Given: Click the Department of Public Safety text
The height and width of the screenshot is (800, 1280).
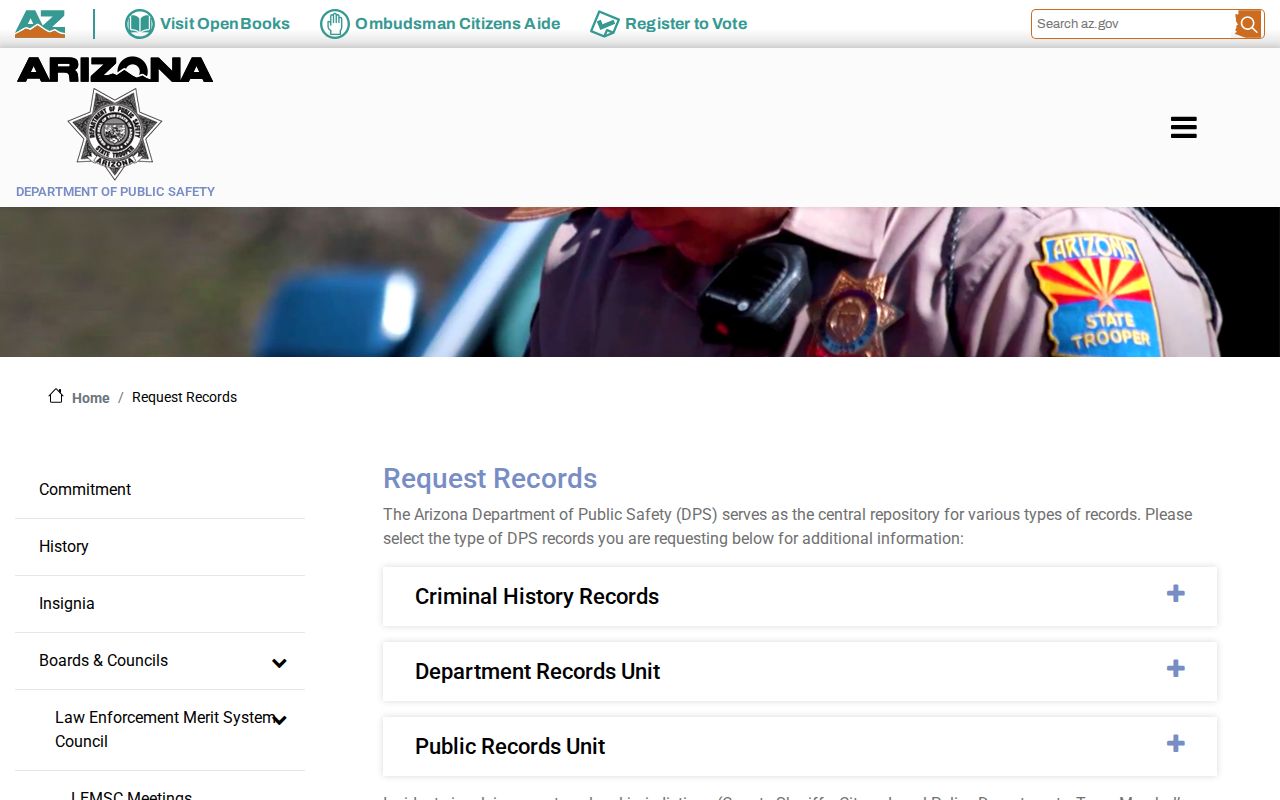Looking at the screenshot, I should pos(115,191).
